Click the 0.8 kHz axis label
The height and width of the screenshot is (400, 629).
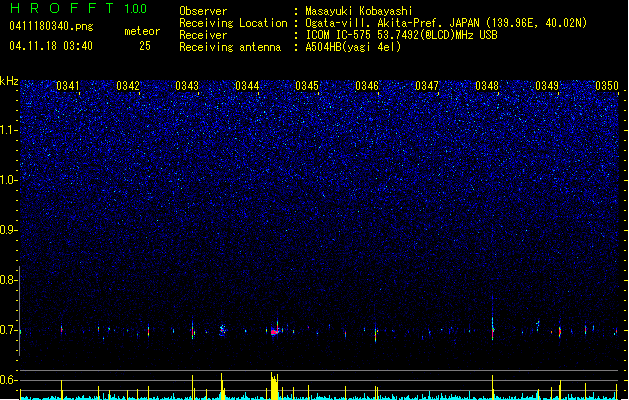click(x=8, y=280)
